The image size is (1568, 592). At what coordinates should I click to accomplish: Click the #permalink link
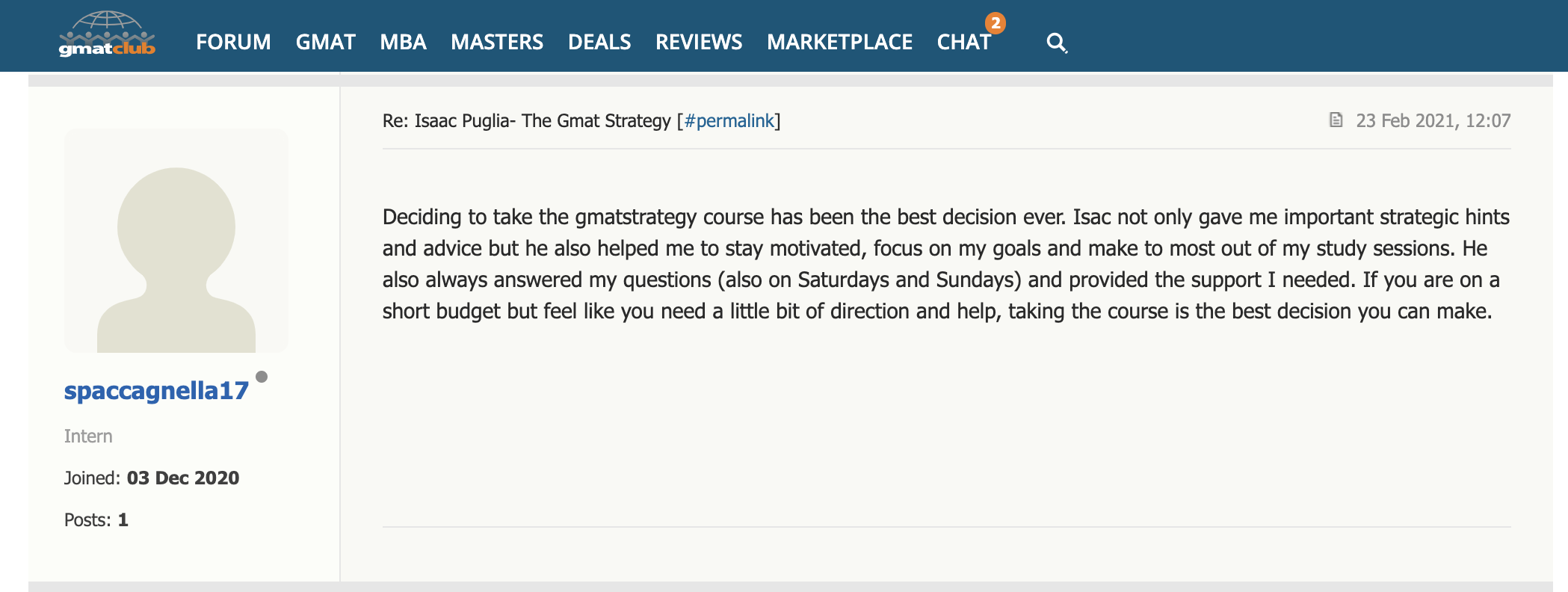729,120
